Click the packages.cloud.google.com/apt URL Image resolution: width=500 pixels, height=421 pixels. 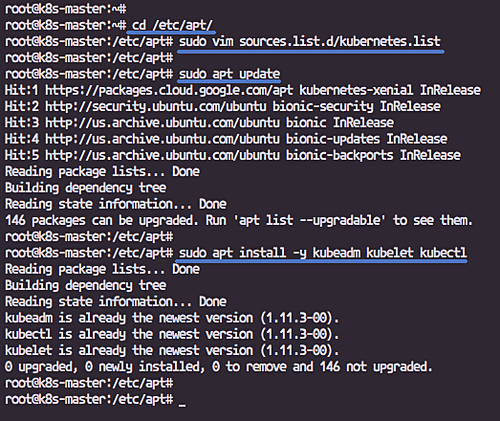click(169, 90)
